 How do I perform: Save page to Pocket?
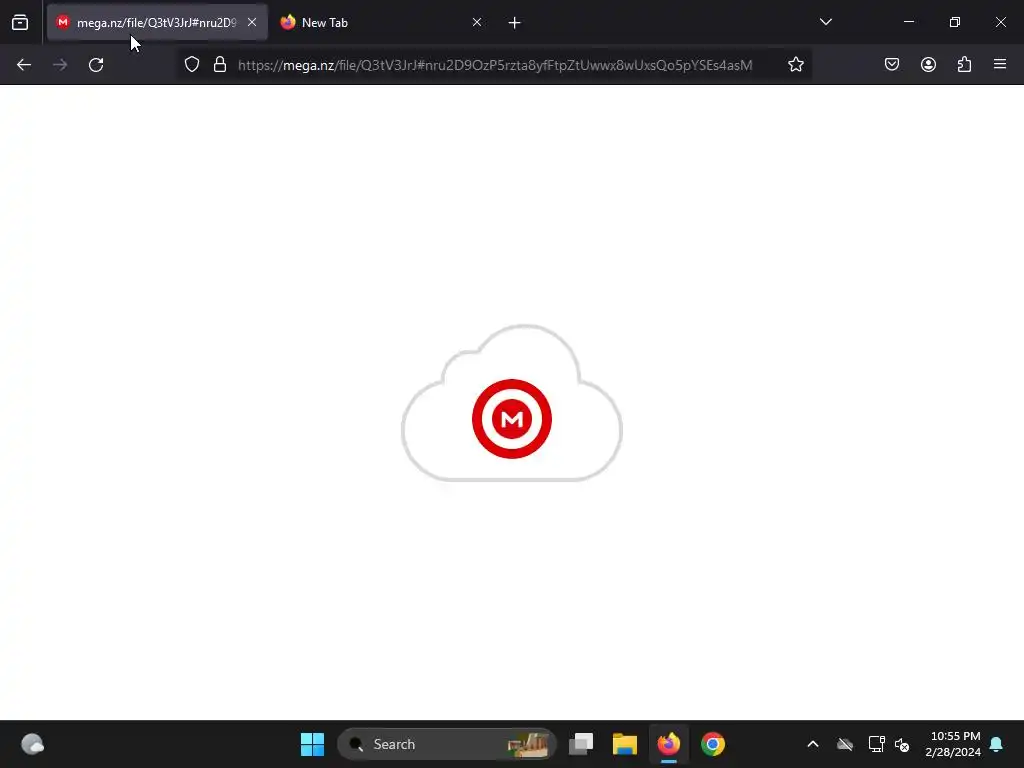pos(892,65)
